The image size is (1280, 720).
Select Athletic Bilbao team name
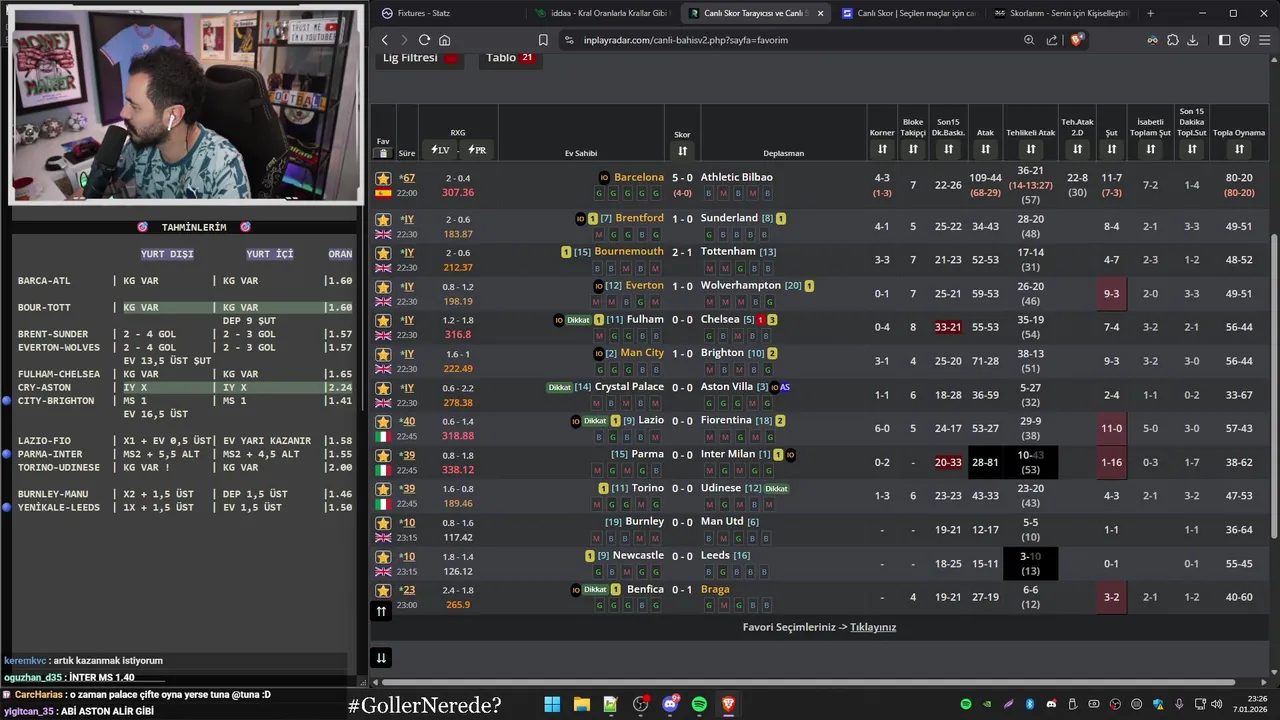coord(736,177)
